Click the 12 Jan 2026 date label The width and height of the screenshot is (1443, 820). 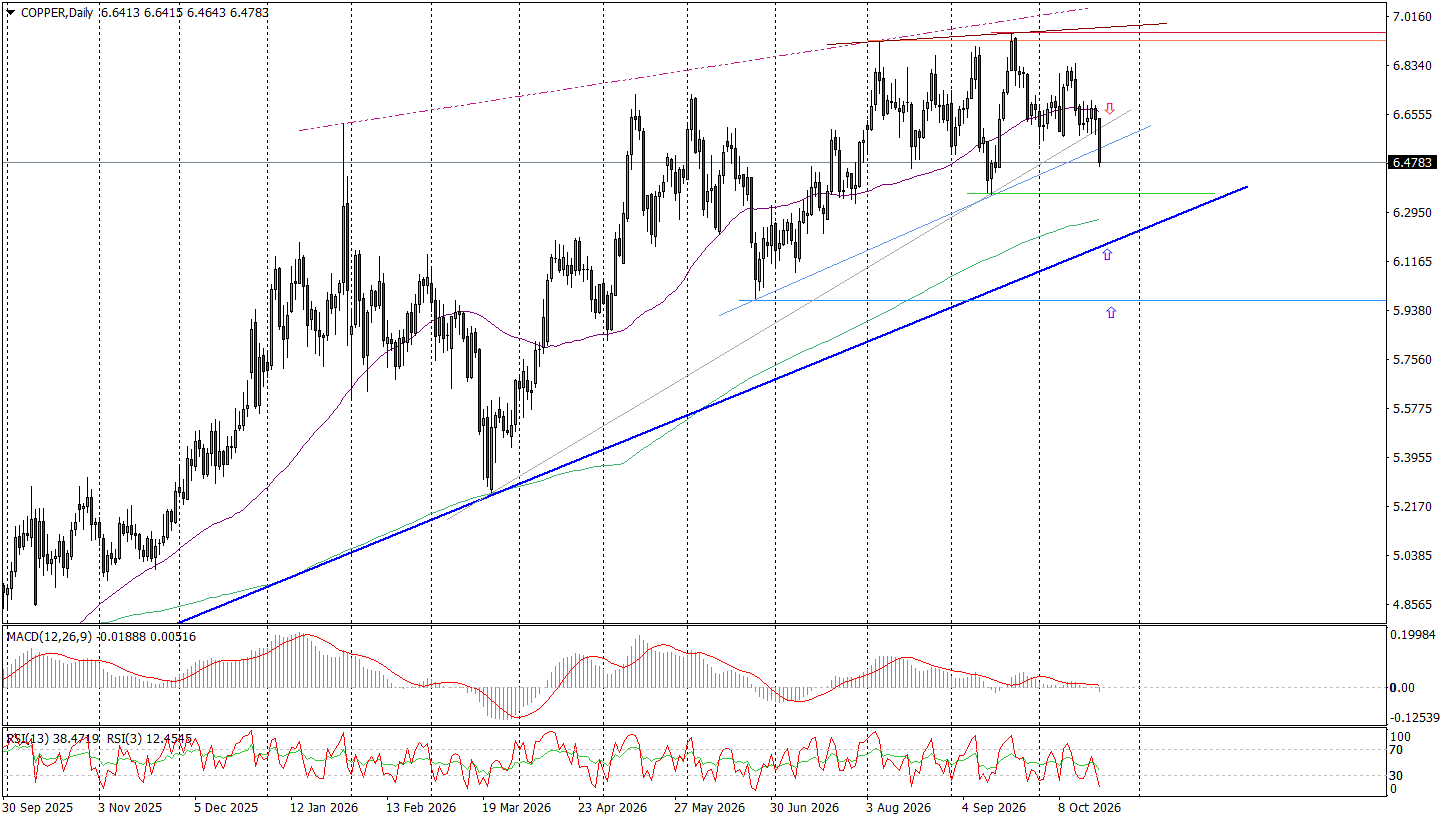[x=325, y=807]
